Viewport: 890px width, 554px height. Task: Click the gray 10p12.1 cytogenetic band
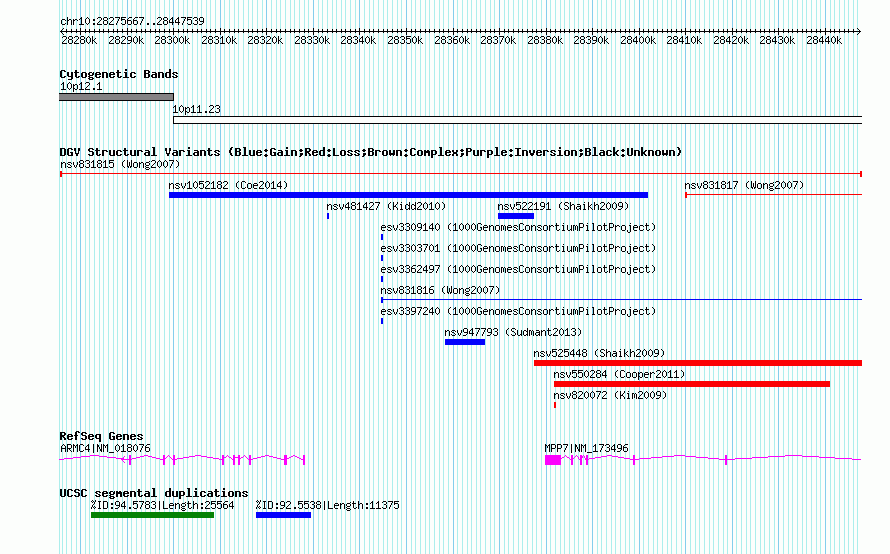click(116, 97)
